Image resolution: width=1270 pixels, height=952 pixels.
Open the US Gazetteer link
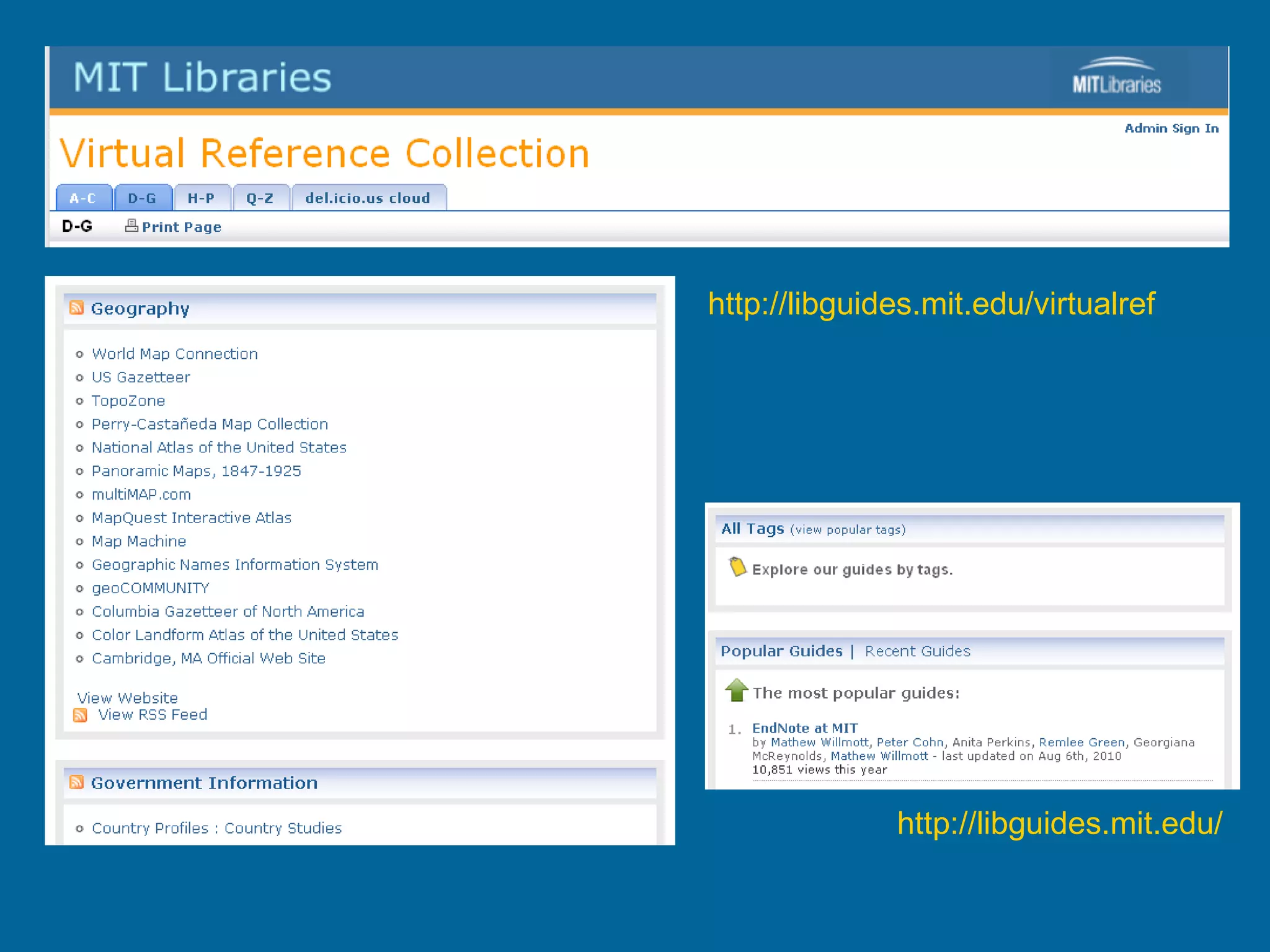[141, 377]
